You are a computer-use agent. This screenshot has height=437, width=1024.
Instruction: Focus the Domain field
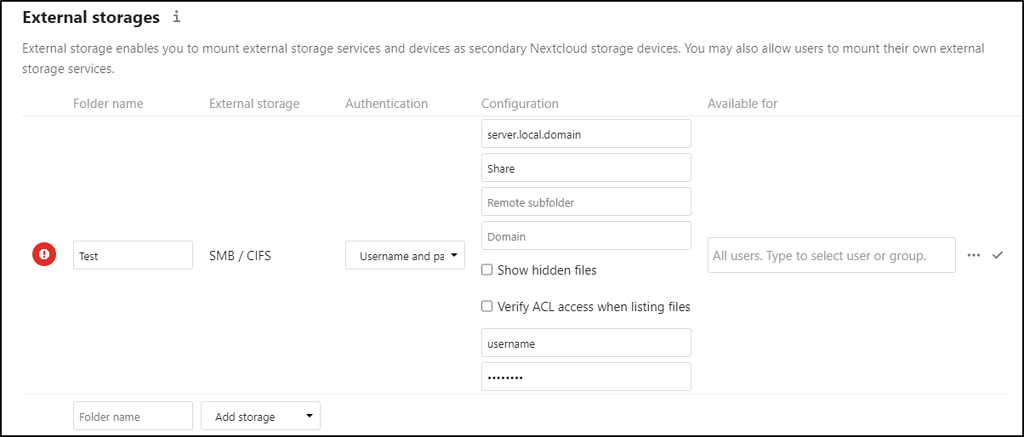click(586, 236)
